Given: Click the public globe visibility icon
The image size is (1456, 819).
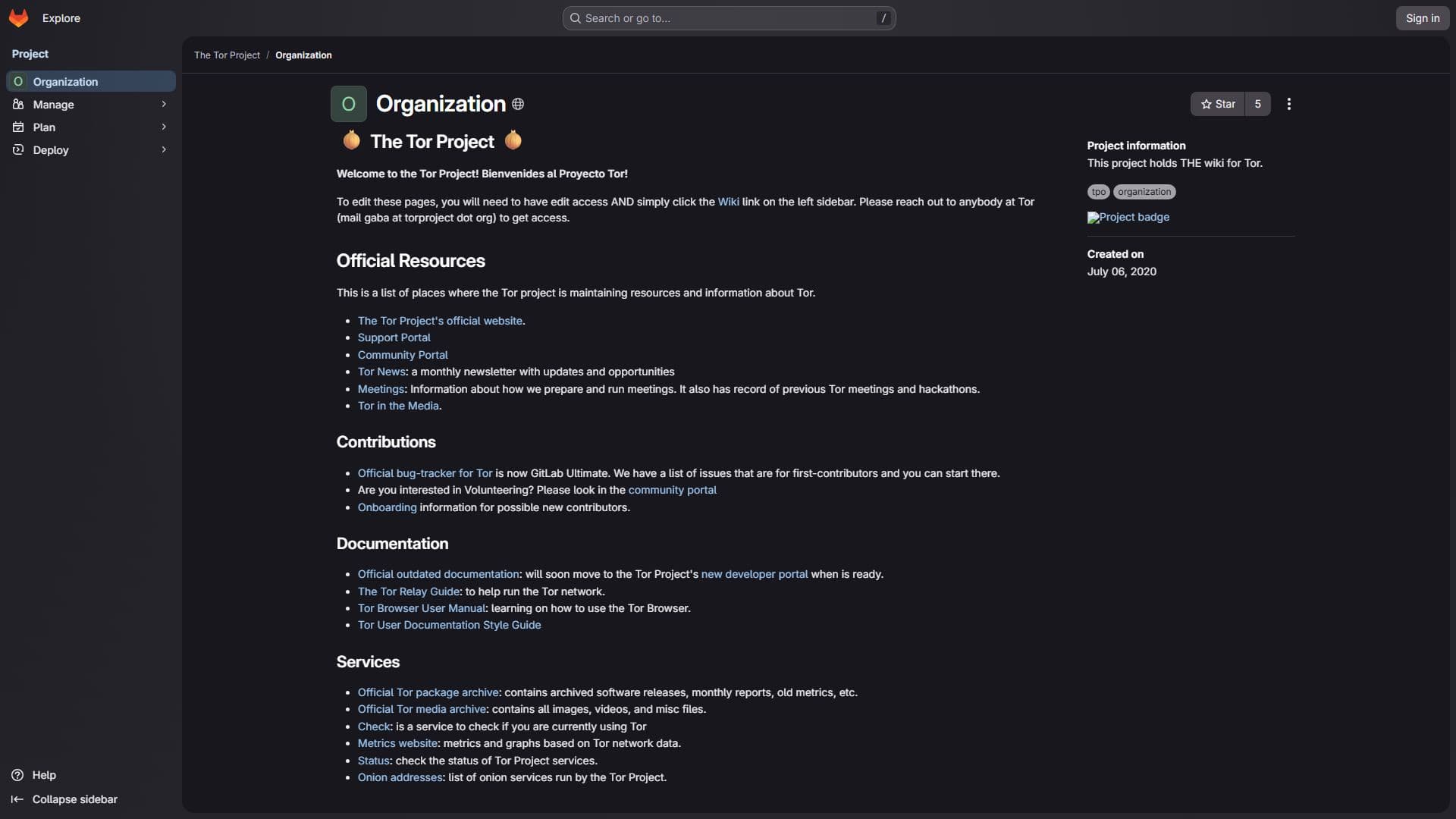Looking at the screenshot, I should (518, 104).
